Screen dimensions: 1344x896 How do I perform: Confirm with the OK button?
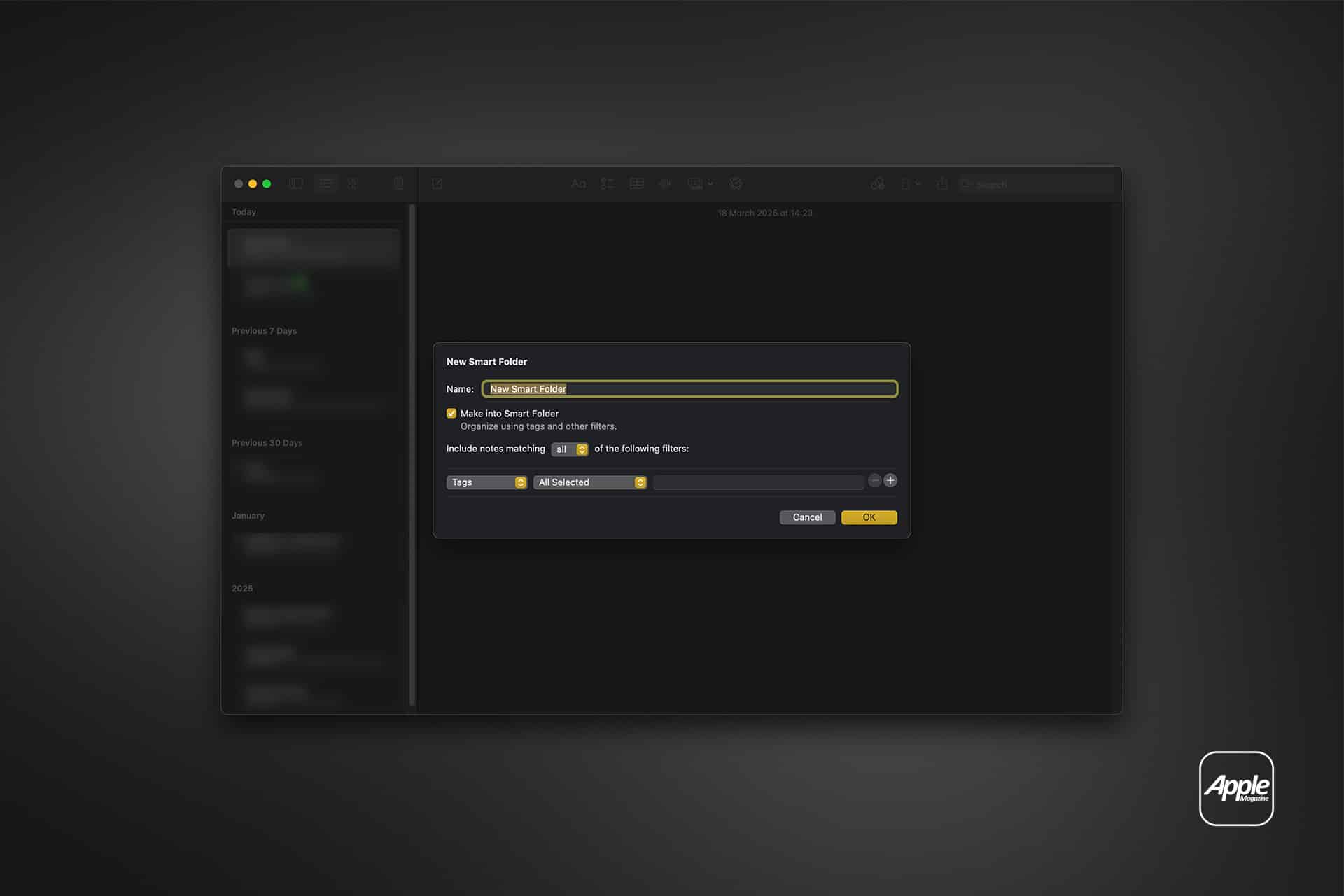point(869,517)
